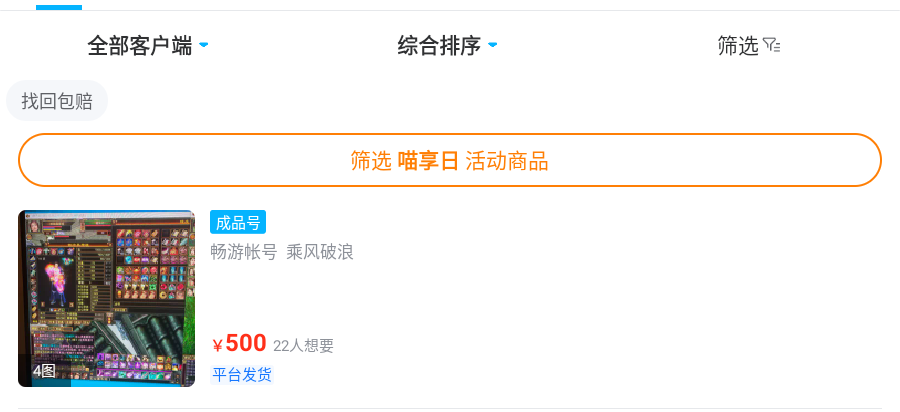Click the blue arrow next to 综合排序
Image resolution: width=900 pixels, height=412 pixels.
click(x=493, y=45)
